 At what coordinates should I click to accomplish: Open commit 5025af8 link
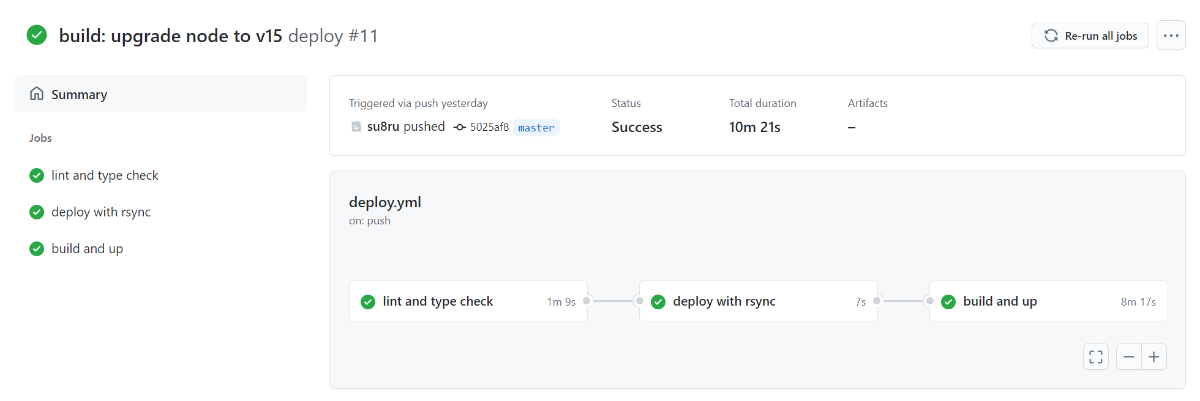click(x=489, y=128)
